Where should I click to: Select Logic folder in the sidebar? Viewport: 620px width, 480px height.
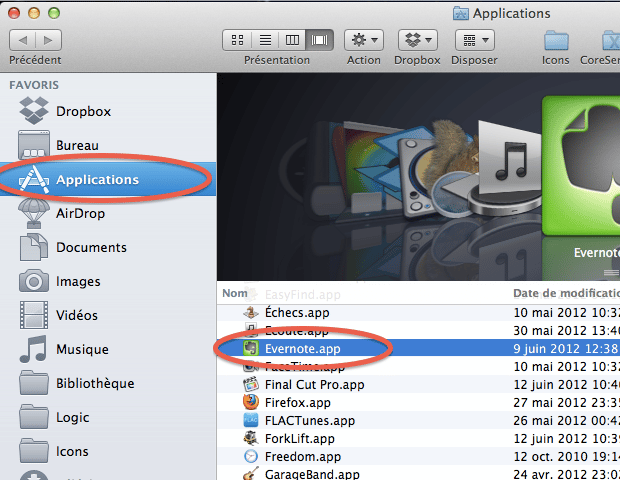click(x=108, y=418)
